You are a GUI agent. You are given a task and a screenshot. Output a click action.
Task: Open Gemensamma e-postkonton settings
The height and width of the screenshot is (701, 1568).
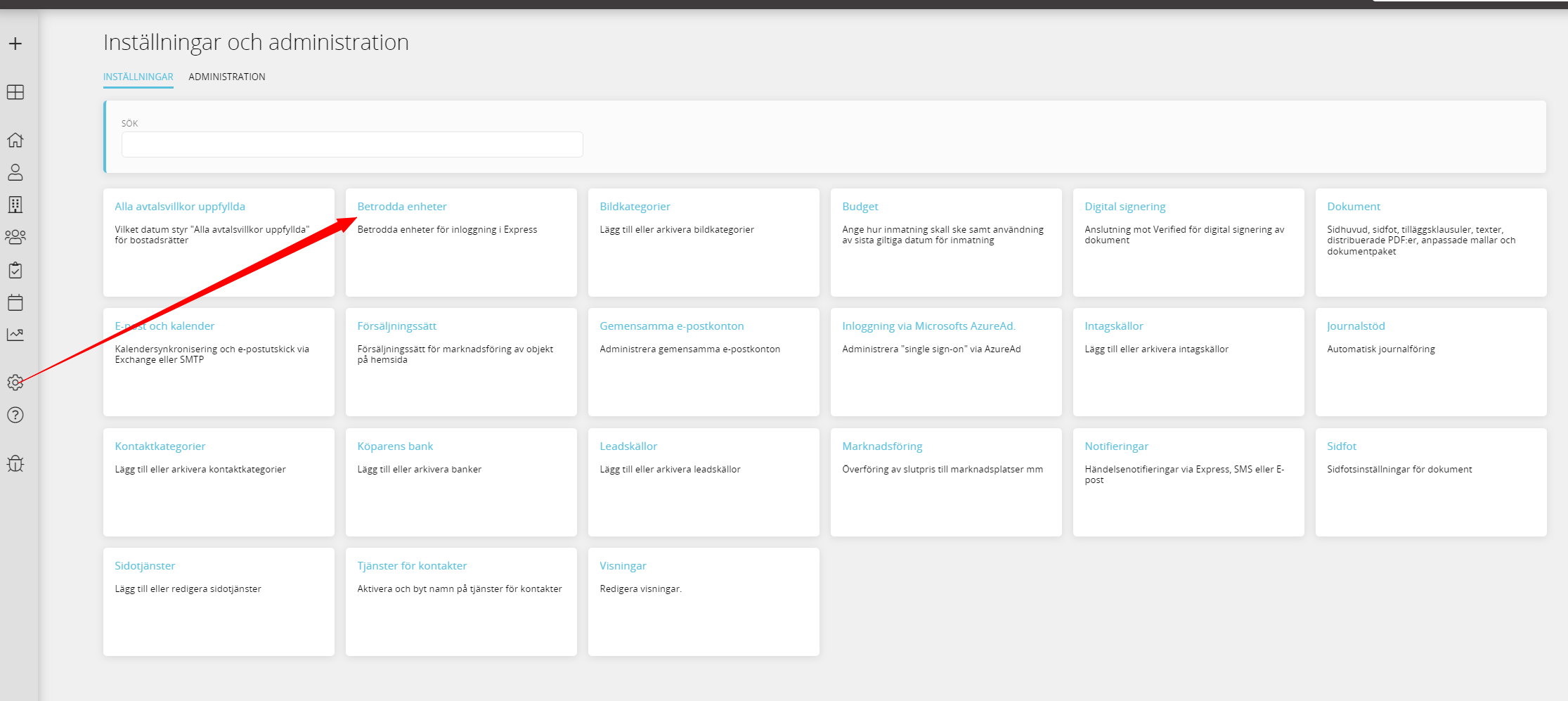pos(672,326)
